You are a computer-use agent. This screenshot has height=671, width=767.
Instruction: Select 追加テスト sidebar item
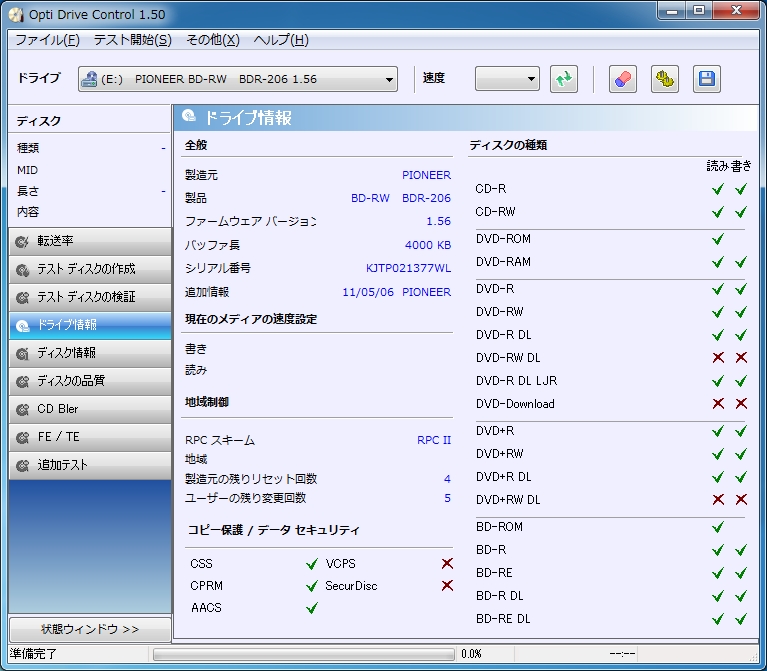pos(90,465)
